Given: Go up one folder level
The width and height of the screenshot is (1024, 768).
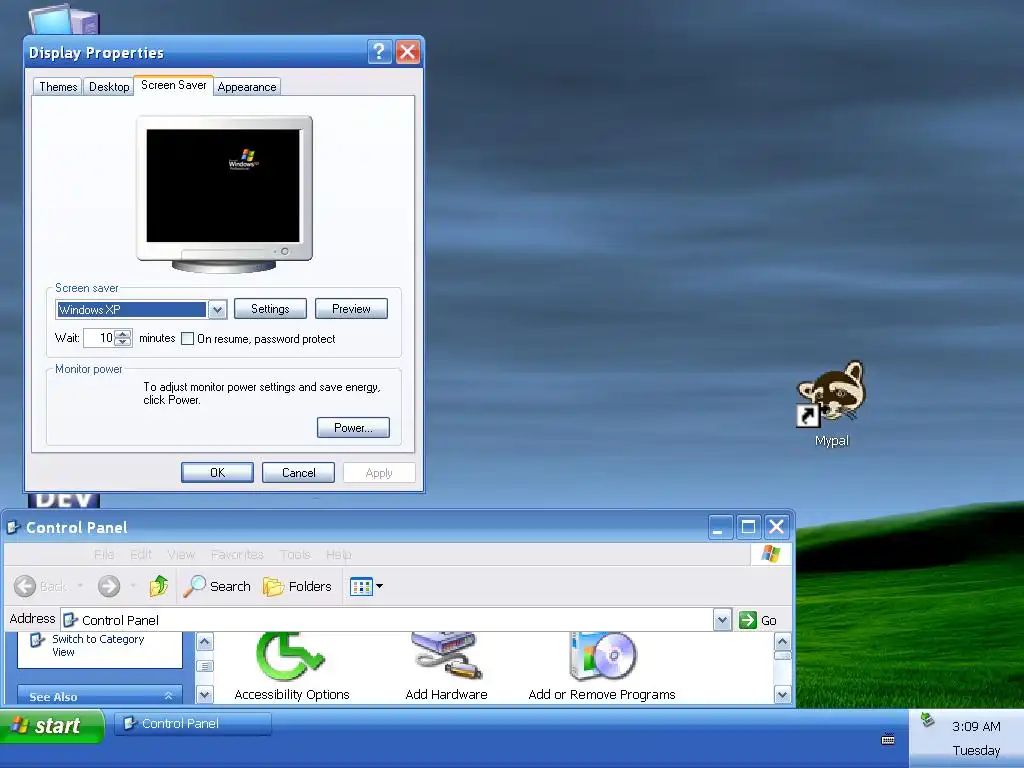Looking at the screenshot, I should point(159,586).
